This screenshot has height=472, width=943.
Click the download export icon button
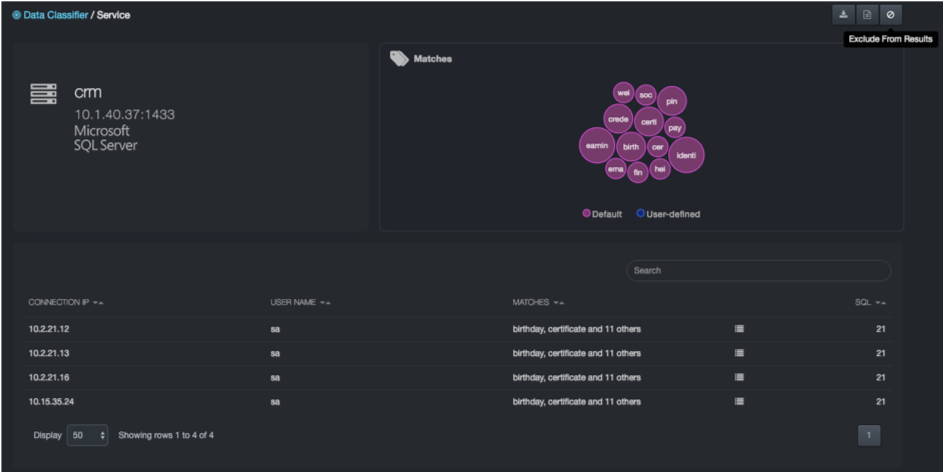[x=844, y=15]
